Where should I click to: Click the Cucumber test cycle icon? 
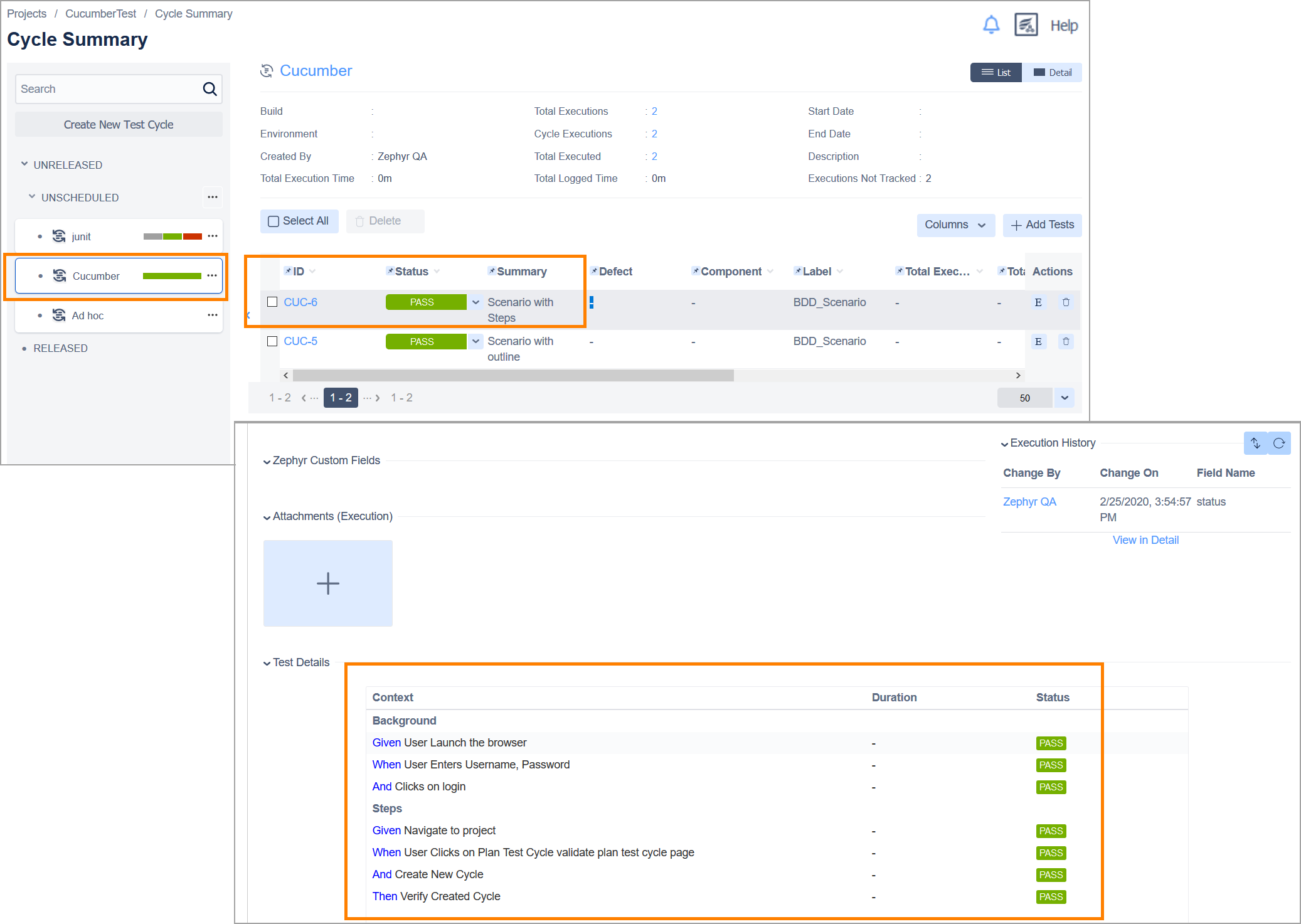[x=57, y=276]
